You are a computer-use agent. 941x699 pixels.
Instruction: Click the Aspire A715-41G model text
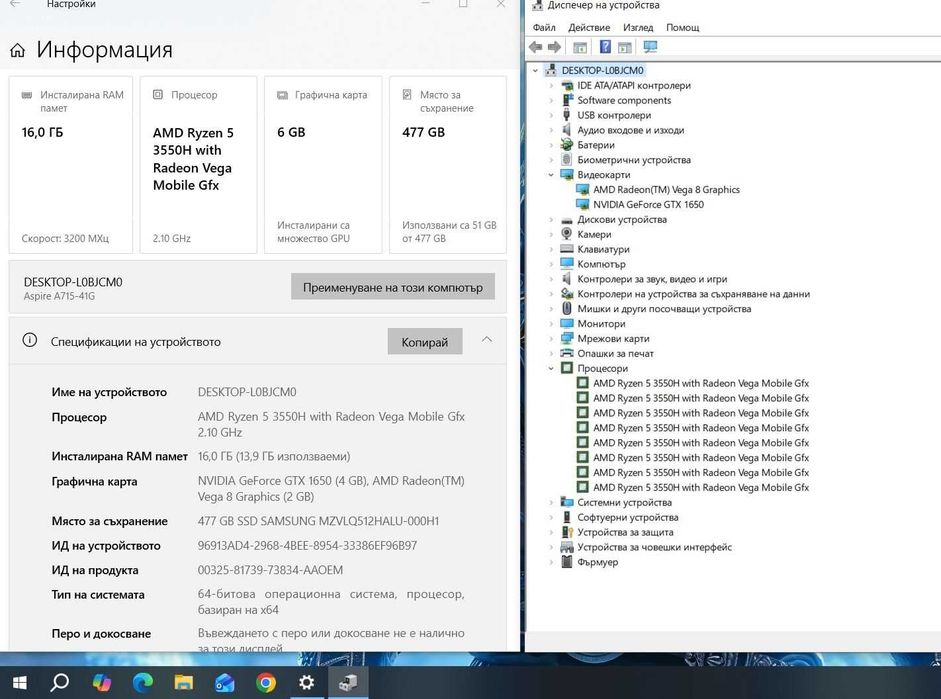point(59,296)
